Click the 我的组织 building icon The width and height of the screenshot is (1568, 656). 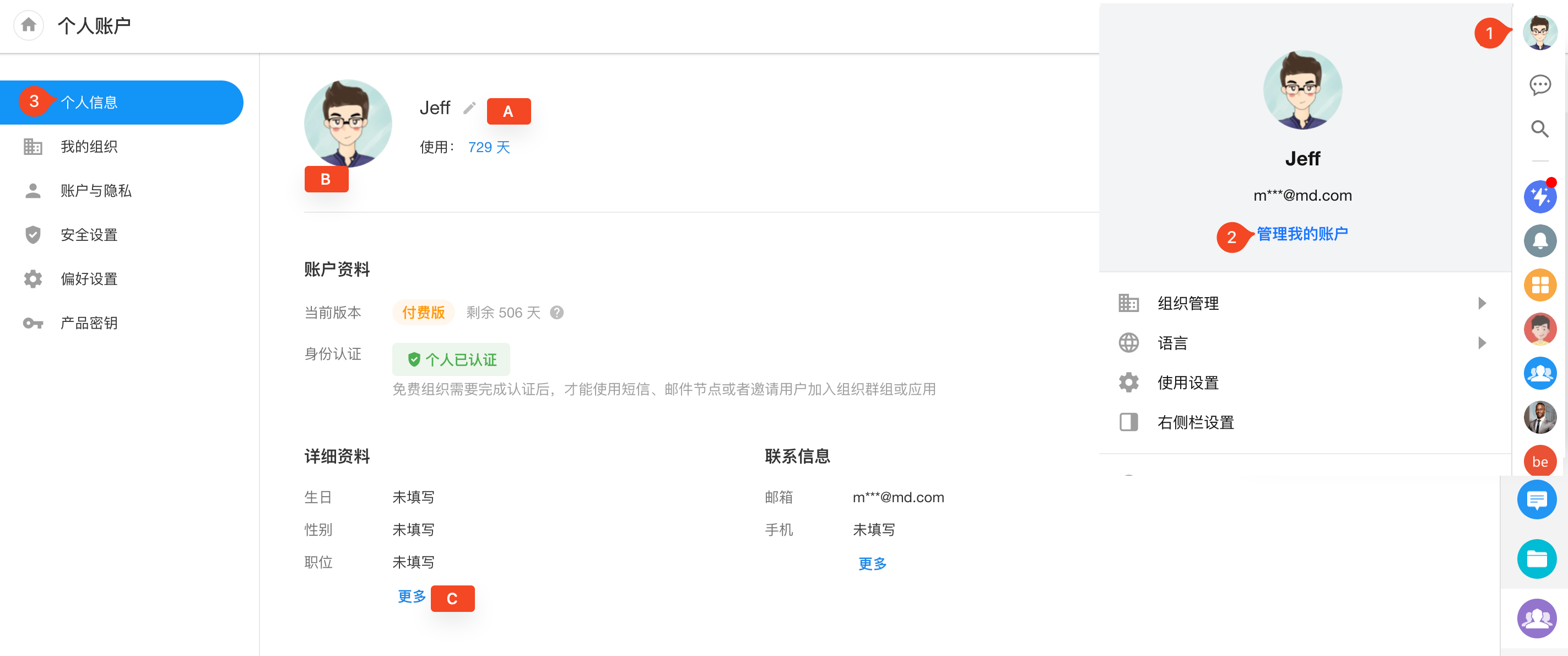pos(33,146)
